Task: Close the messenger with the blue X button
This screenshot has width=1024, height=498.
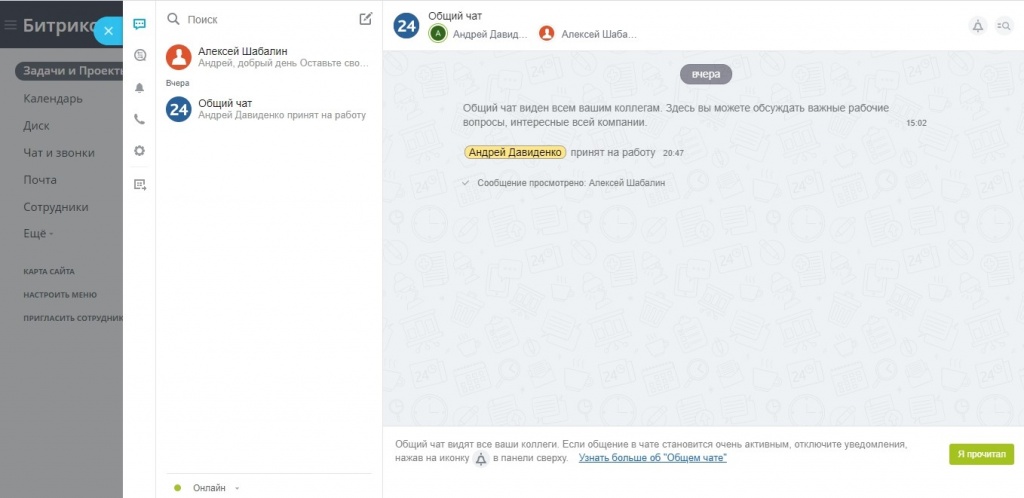Action: pos(108,31)
